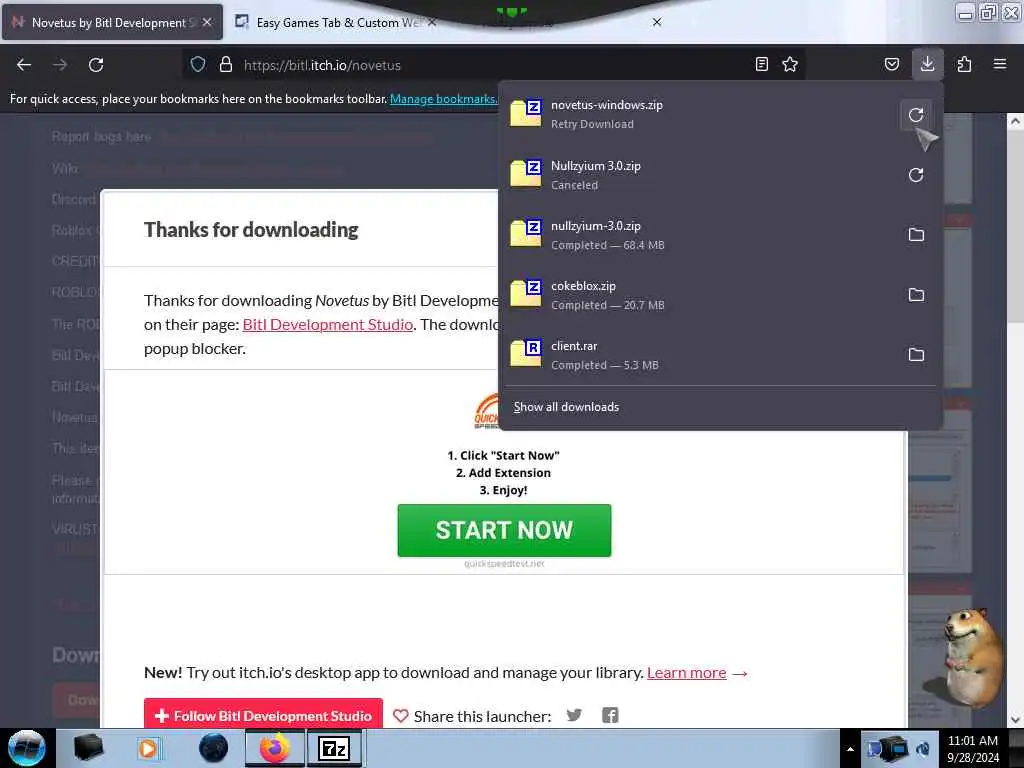Show client.rar in its folder
Image resolution: width=1024 pixels, height=768 pixels.
pos(916,355)
